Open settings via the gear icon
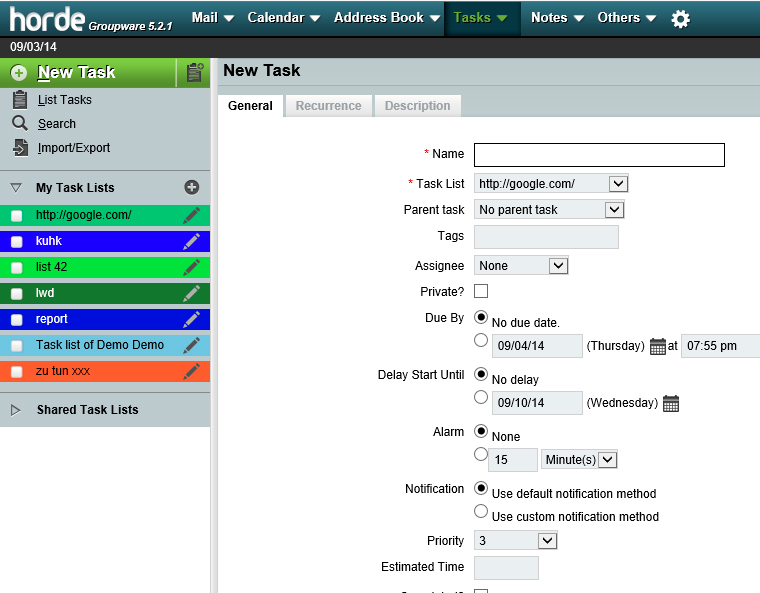The image size is (760, 593). [680, 18]
